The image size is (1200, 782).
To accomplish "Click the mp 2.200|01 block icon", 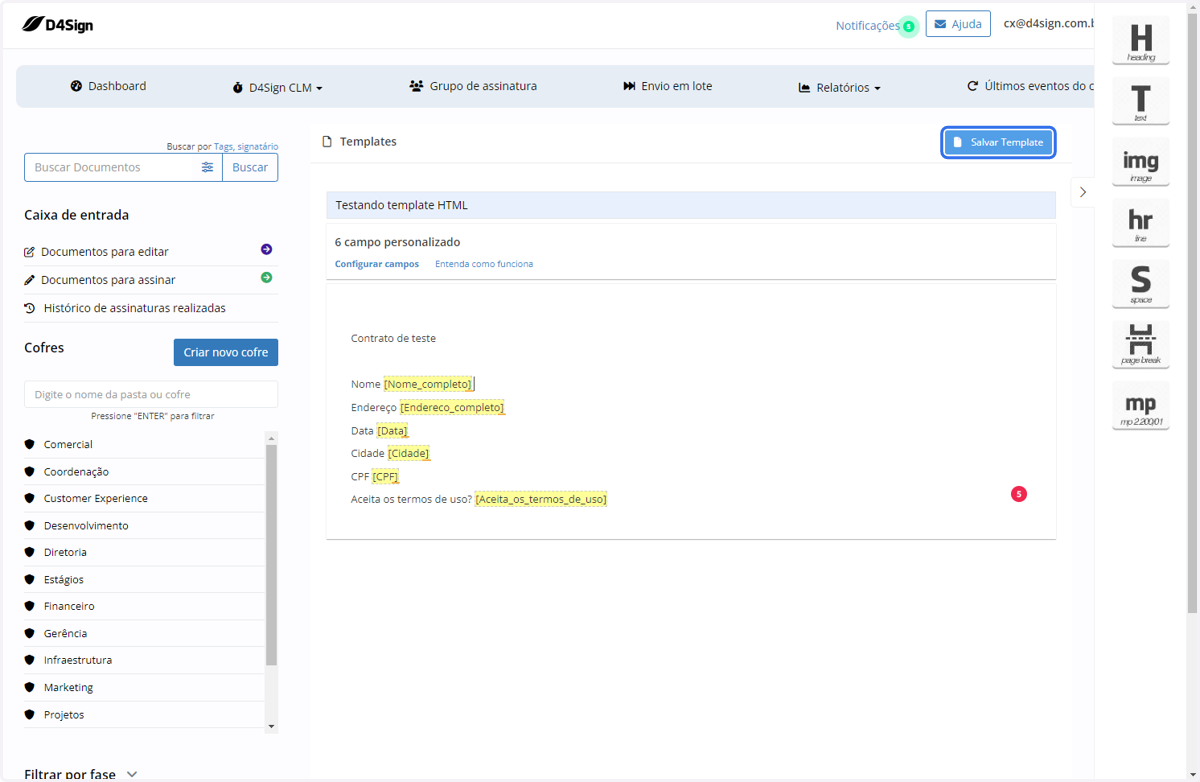I will point(1141,406).
